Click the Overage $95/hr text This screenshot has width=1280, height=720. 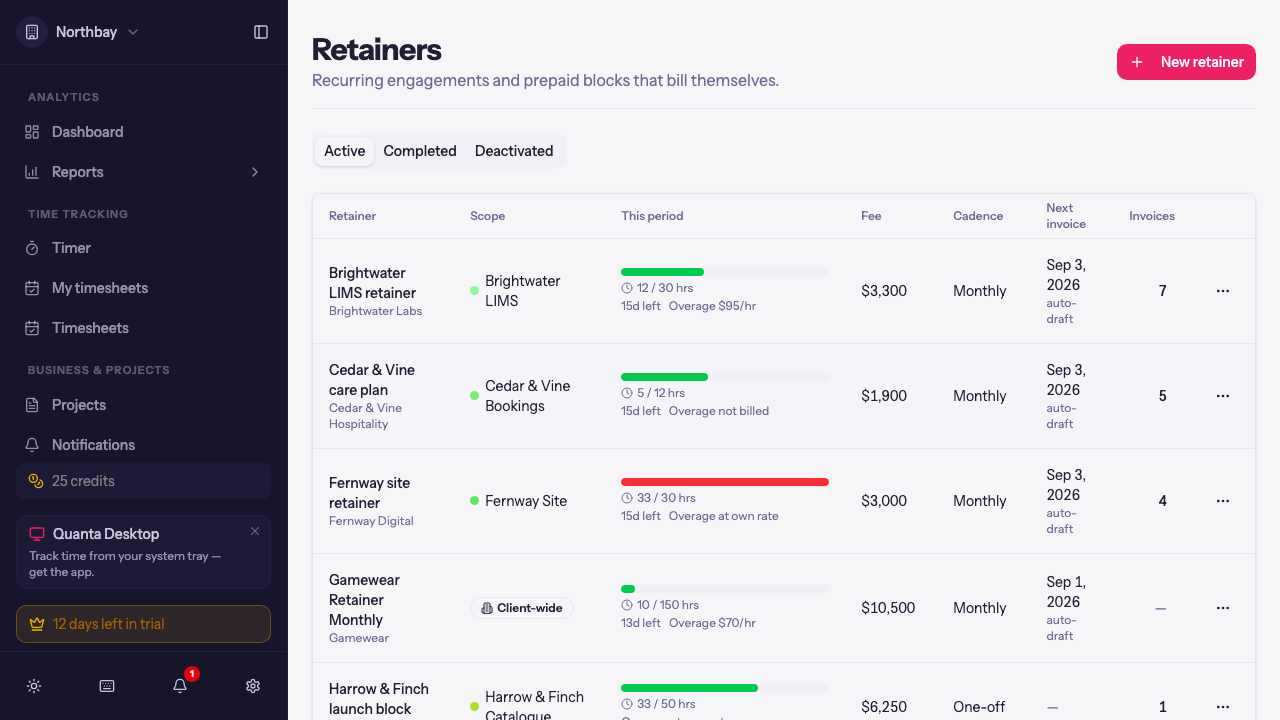[x=712, y=306]
